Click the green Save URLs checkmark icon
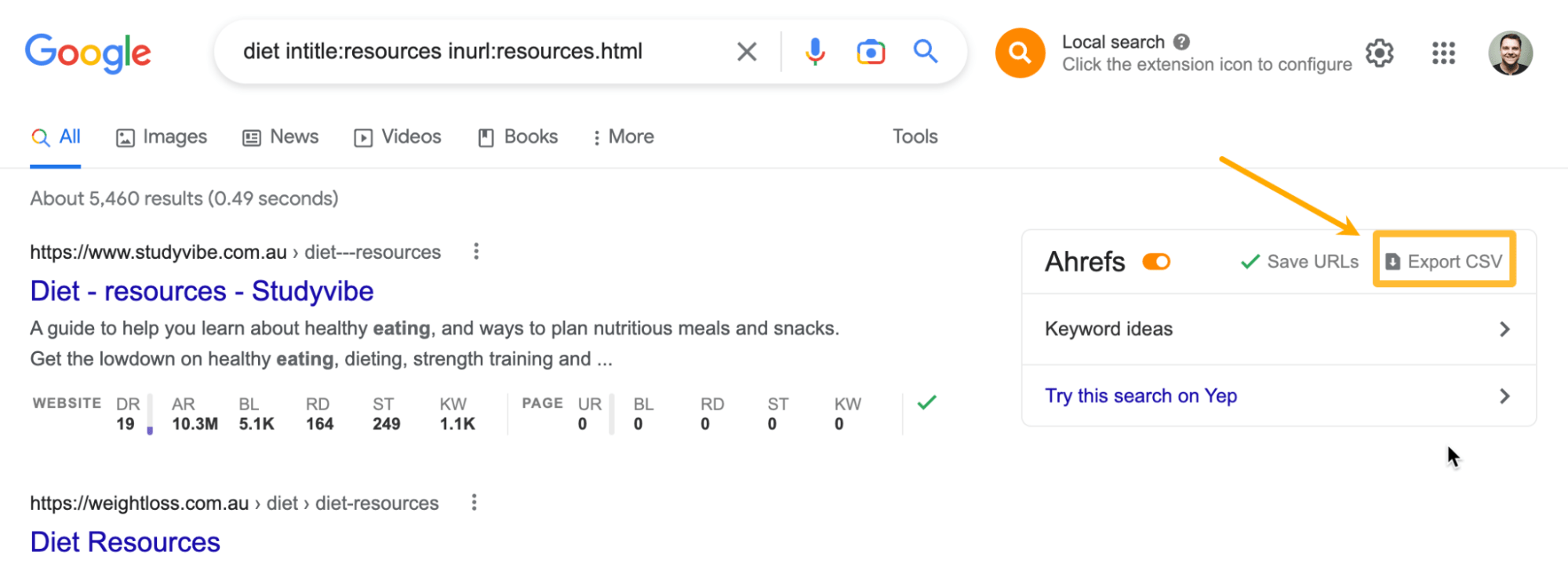 pyautogui.click(x=1249, y=261)
